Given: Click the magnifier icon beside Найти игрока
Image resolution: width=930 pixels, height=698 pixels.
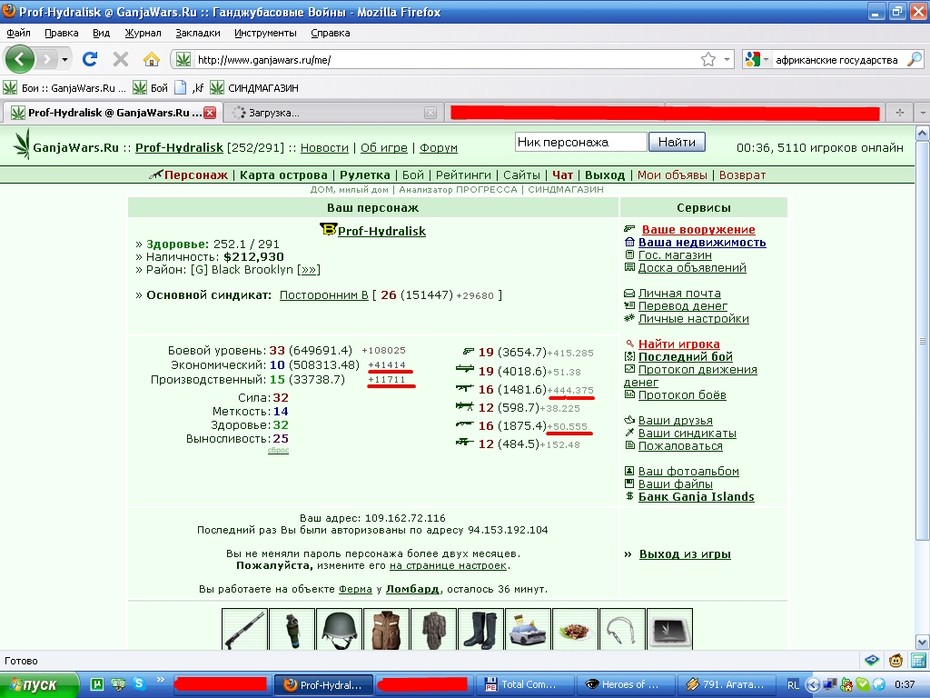Looking at the screenshot, I should tap(630, 343).
